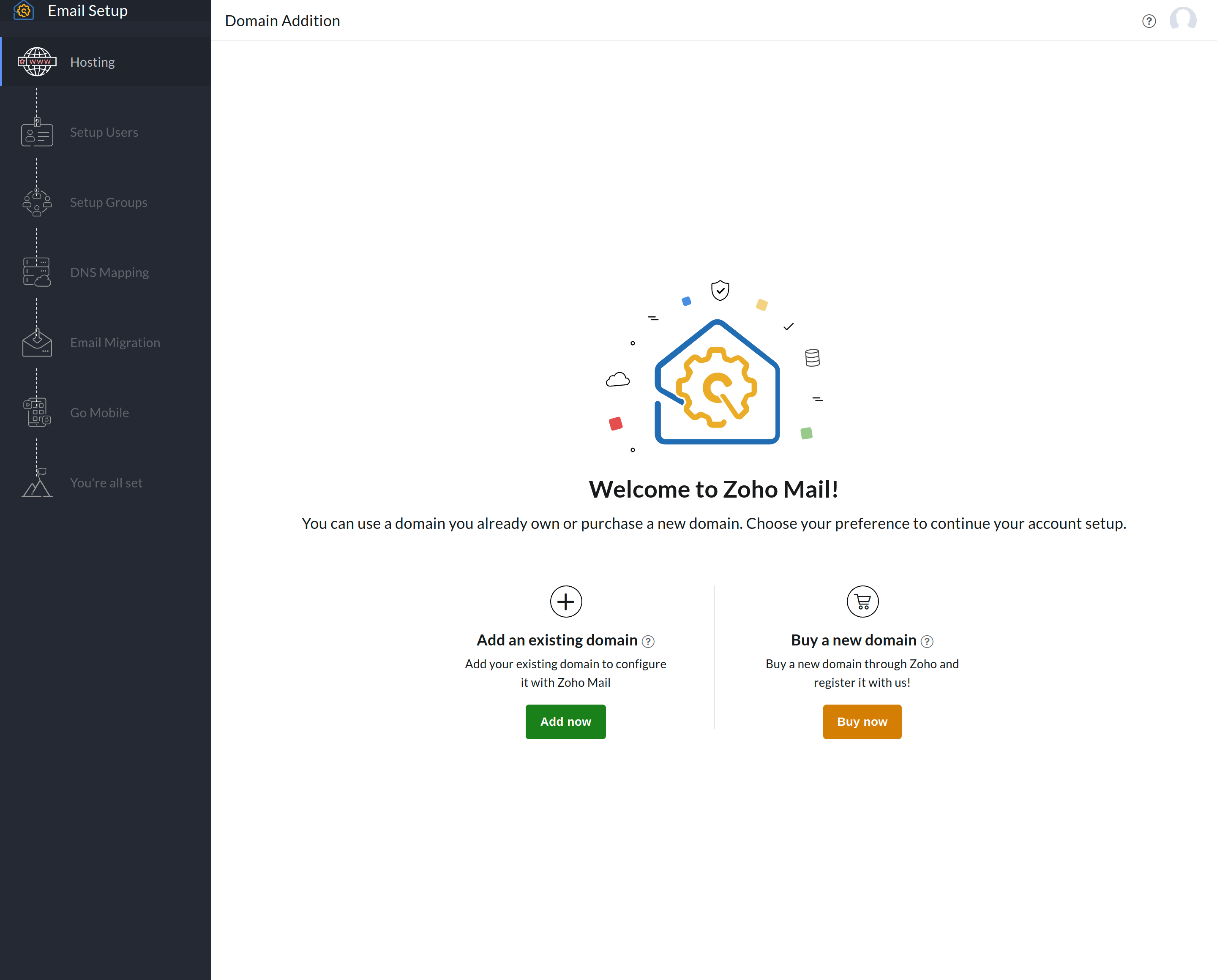
Task: Go to the Setup Groups step
Action: coord(106,202)
